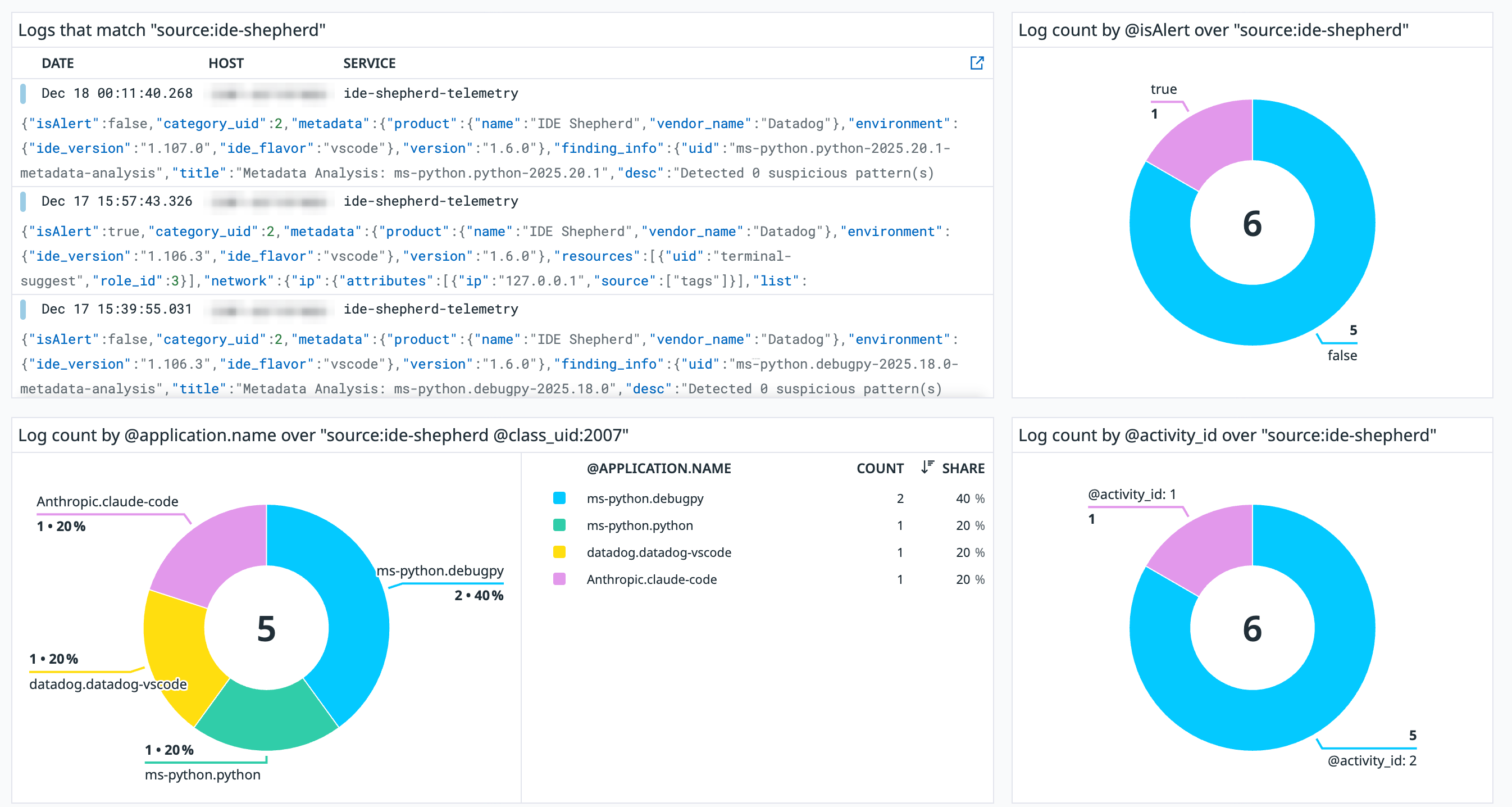This screenshot has height=807, width=1512.
Task: Click 'Log count by @isAlert' widget title
Action: (x=1213, y=30)
